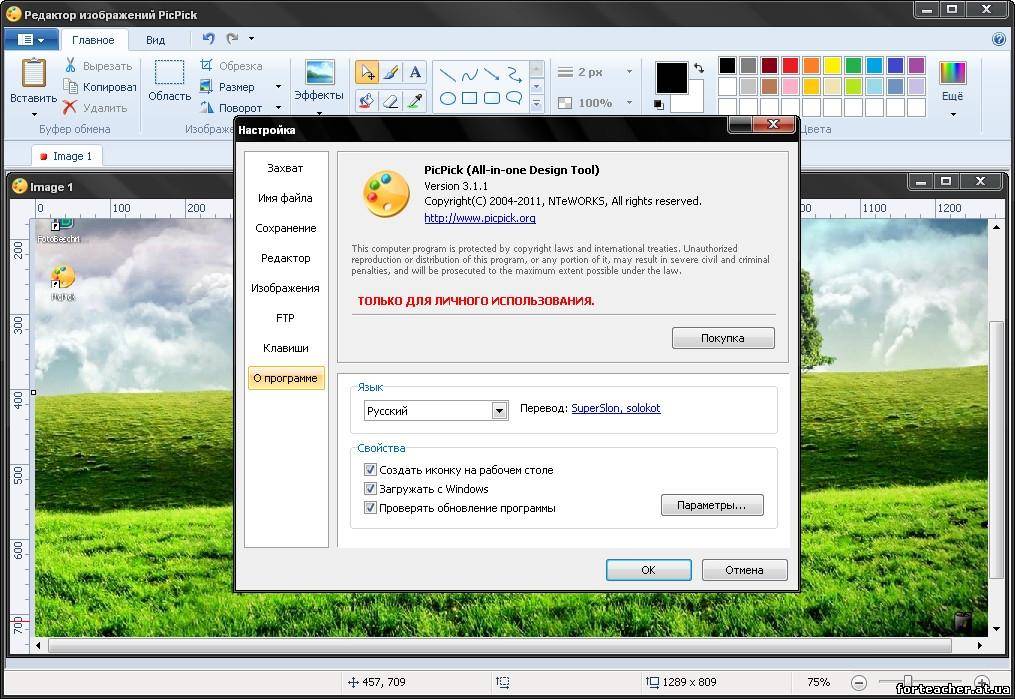Click the Отмена button
The image size is (1015, 699).
(x=744, y=570)
